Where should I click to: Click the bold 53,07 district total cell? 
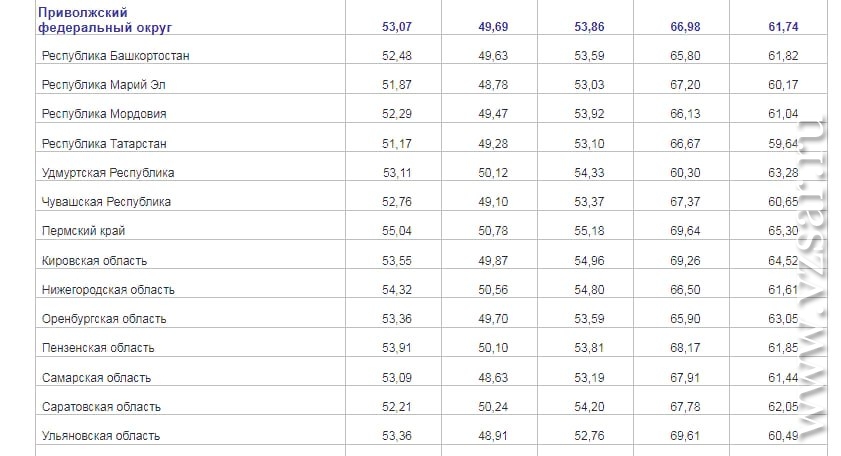pos(397,27)
